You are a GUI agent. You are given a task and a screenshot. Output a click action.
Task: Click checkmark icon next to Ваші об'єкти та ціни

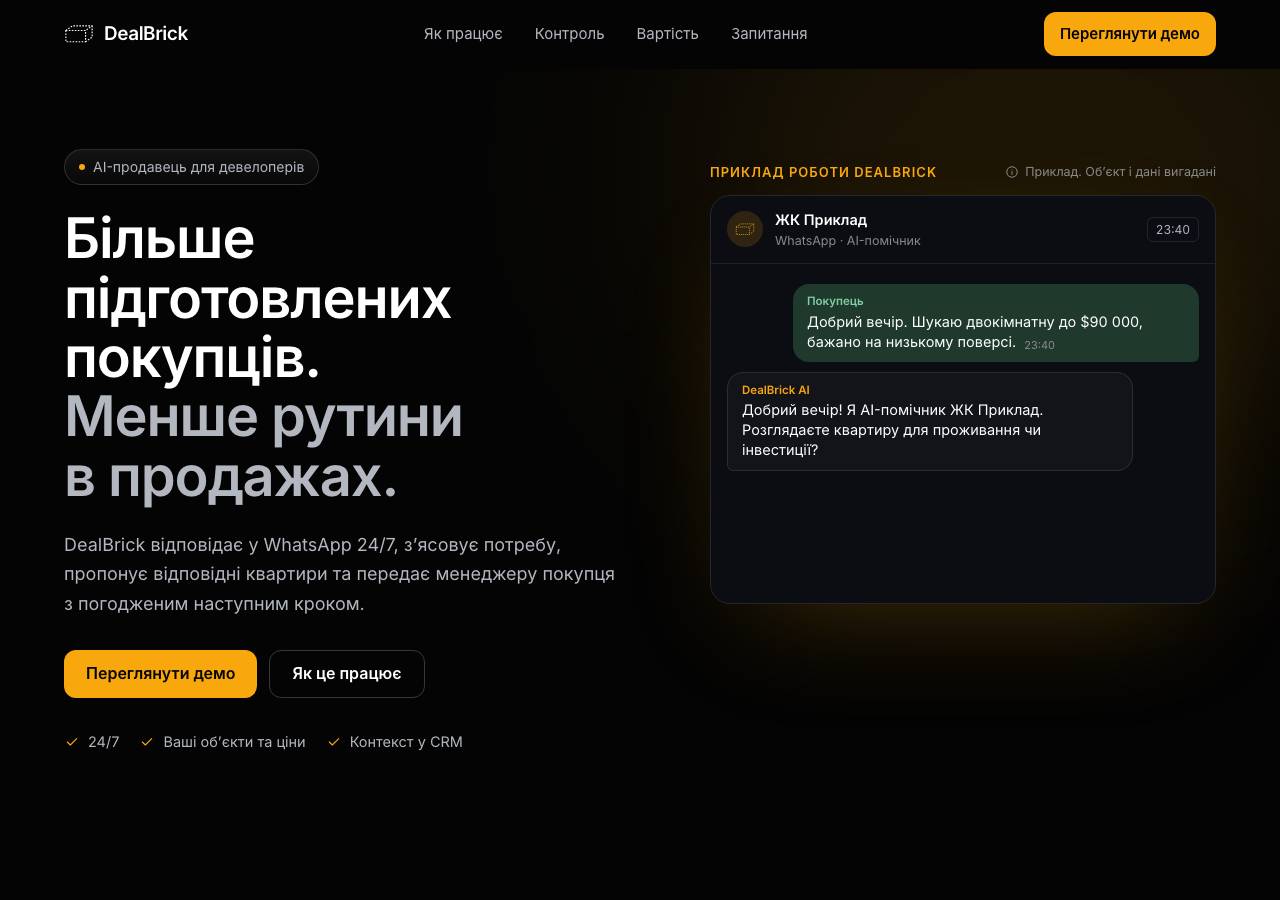coord(147,742)
